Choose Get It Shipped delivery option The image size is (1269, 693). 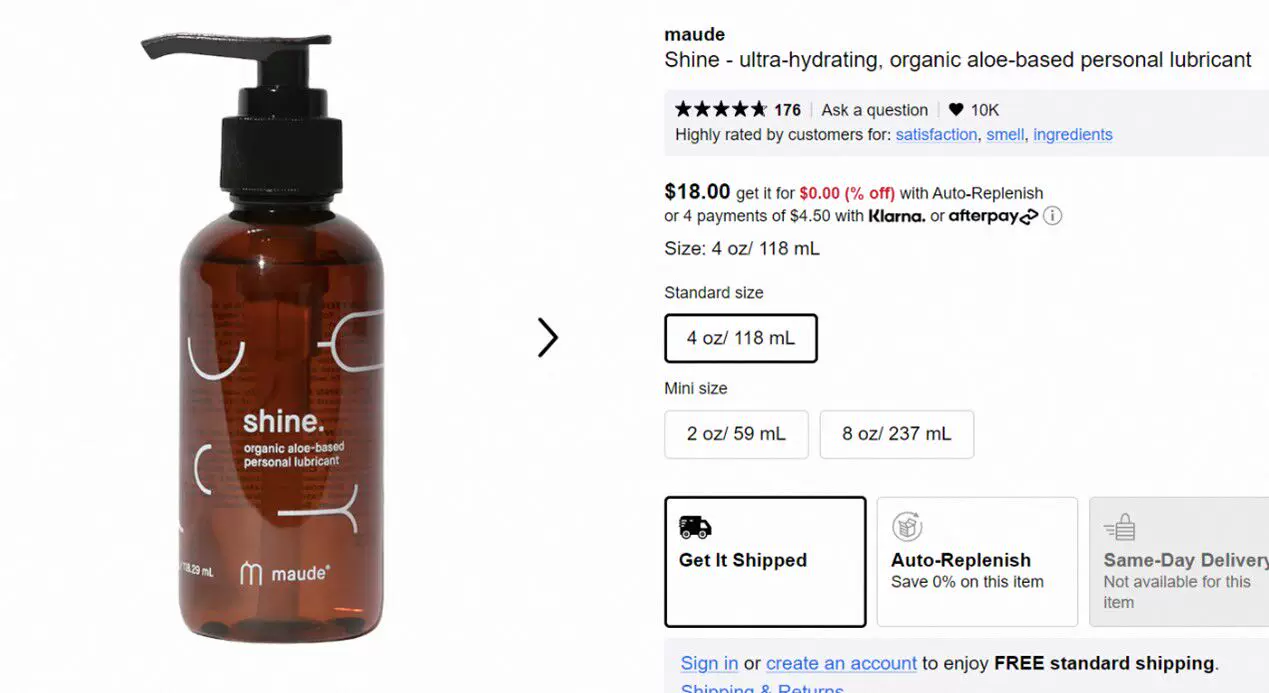pyautogui.click(x=765, y=561)
